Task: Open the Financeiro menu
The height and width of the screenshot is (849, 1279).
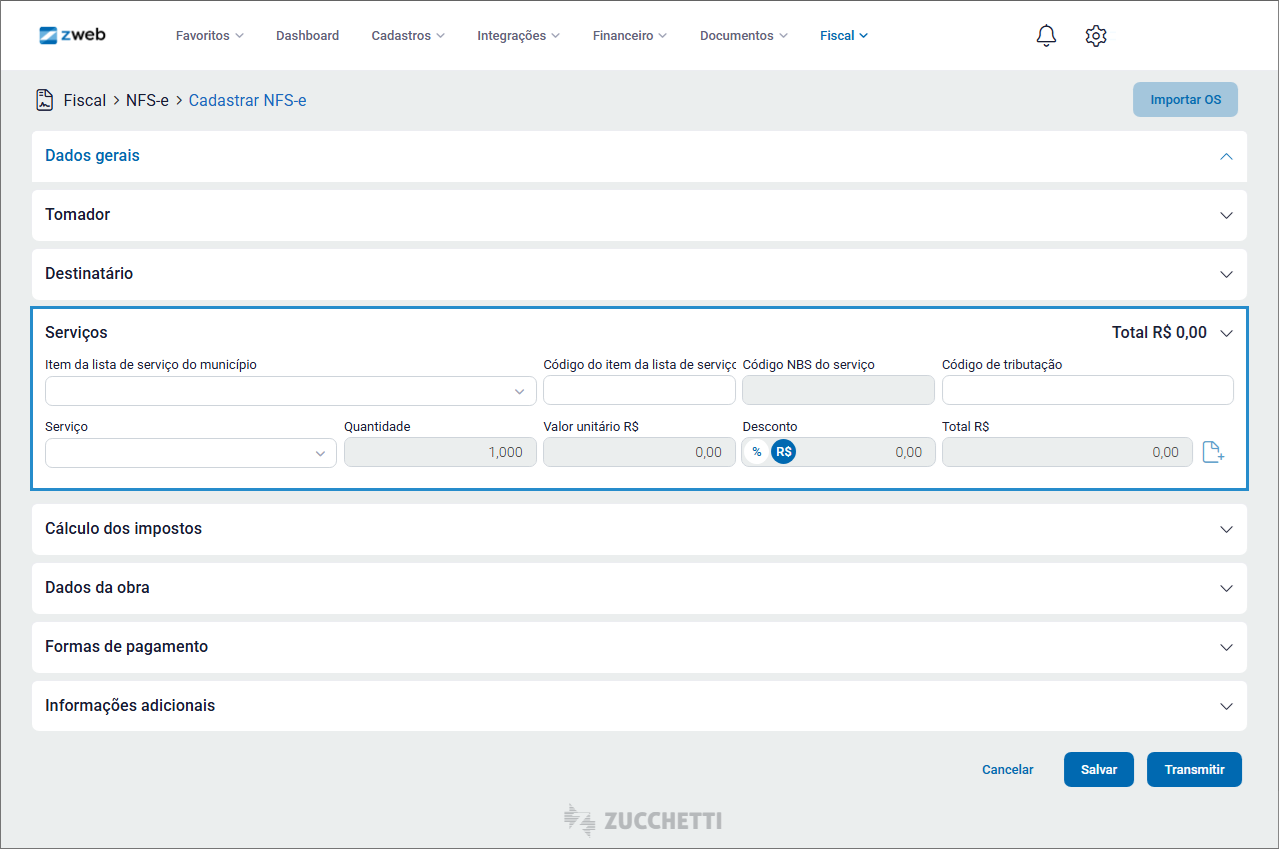Action: [629, 36]
